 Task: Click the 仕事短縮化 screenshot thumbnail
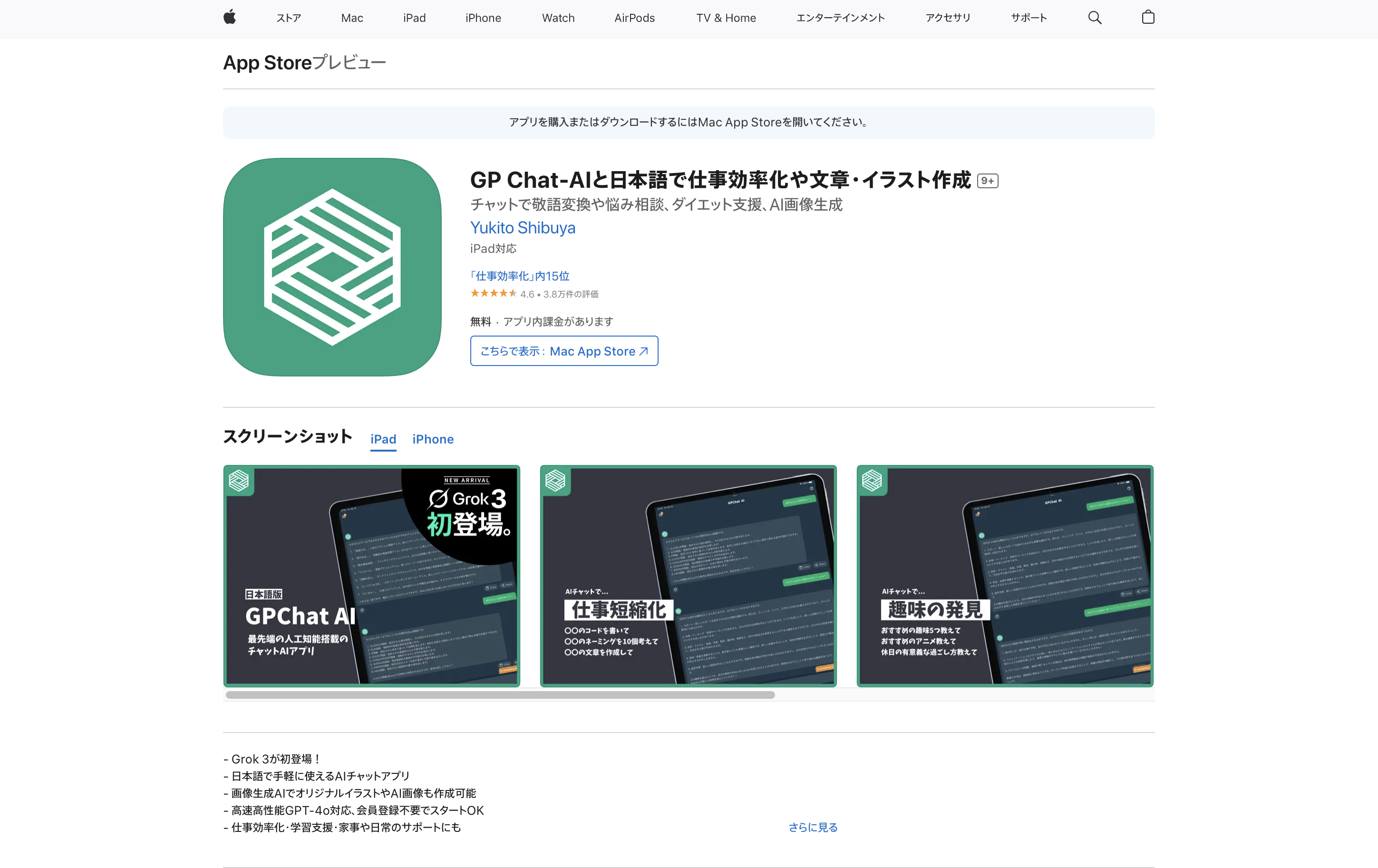click(x=689, y=575)
